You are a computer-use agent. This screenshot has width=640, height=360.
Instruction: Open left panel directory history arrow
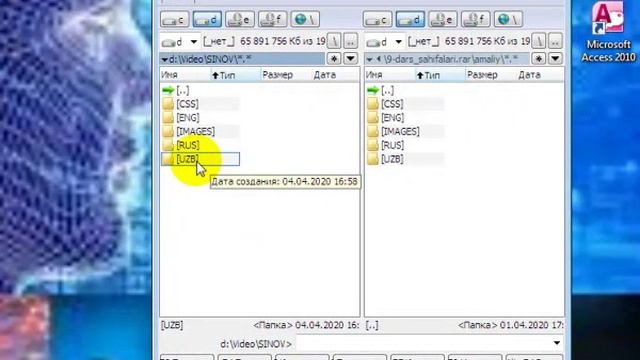coord(351,59)
